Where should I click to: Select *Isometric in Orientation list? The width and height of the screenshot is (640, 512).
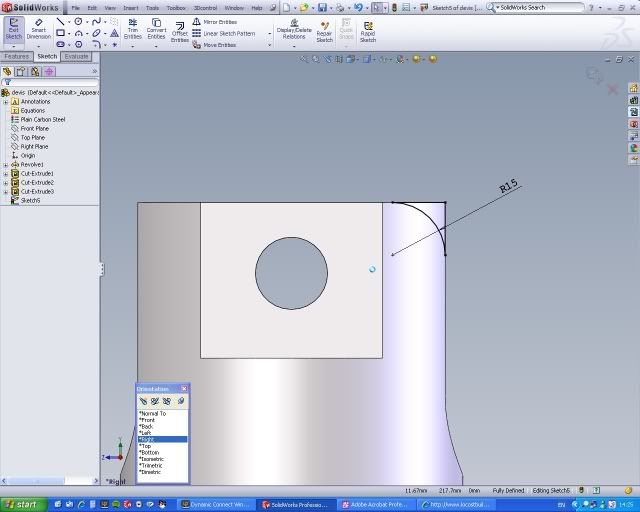coord(156,459)
